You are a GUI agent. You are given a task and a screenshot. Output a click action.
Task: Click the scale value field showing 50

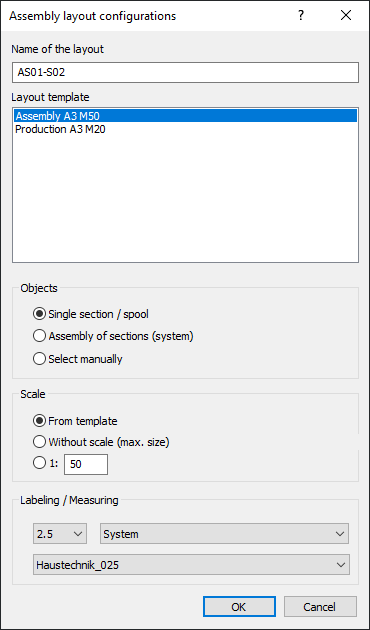(x=86, y=464)
